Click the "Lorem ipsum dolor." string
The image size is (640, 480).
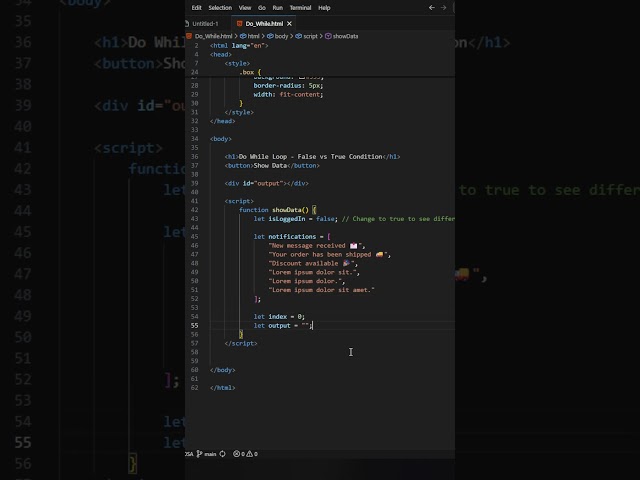click(305, 281)
